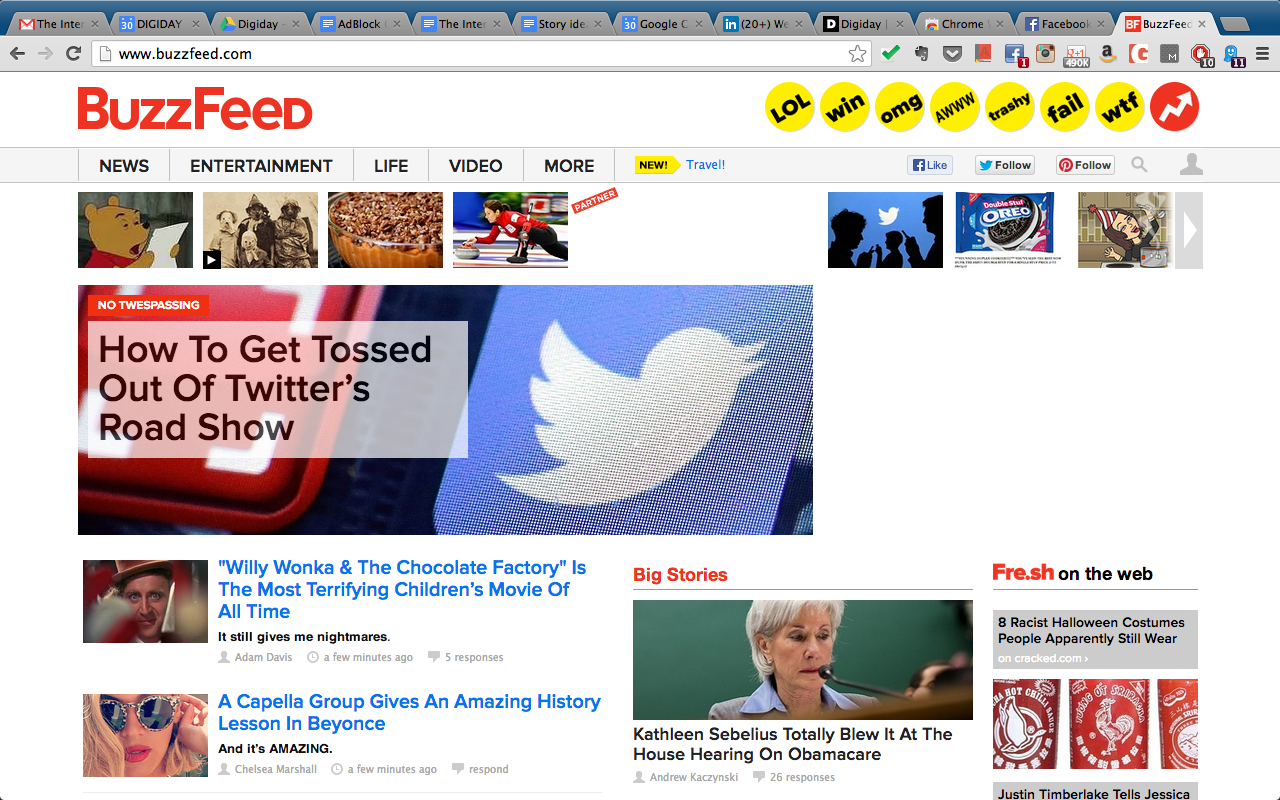The width and height of the screenshot is (1280, 800).
Task: Click the Evernote elephant extension icon
Action: pos(921,54)
